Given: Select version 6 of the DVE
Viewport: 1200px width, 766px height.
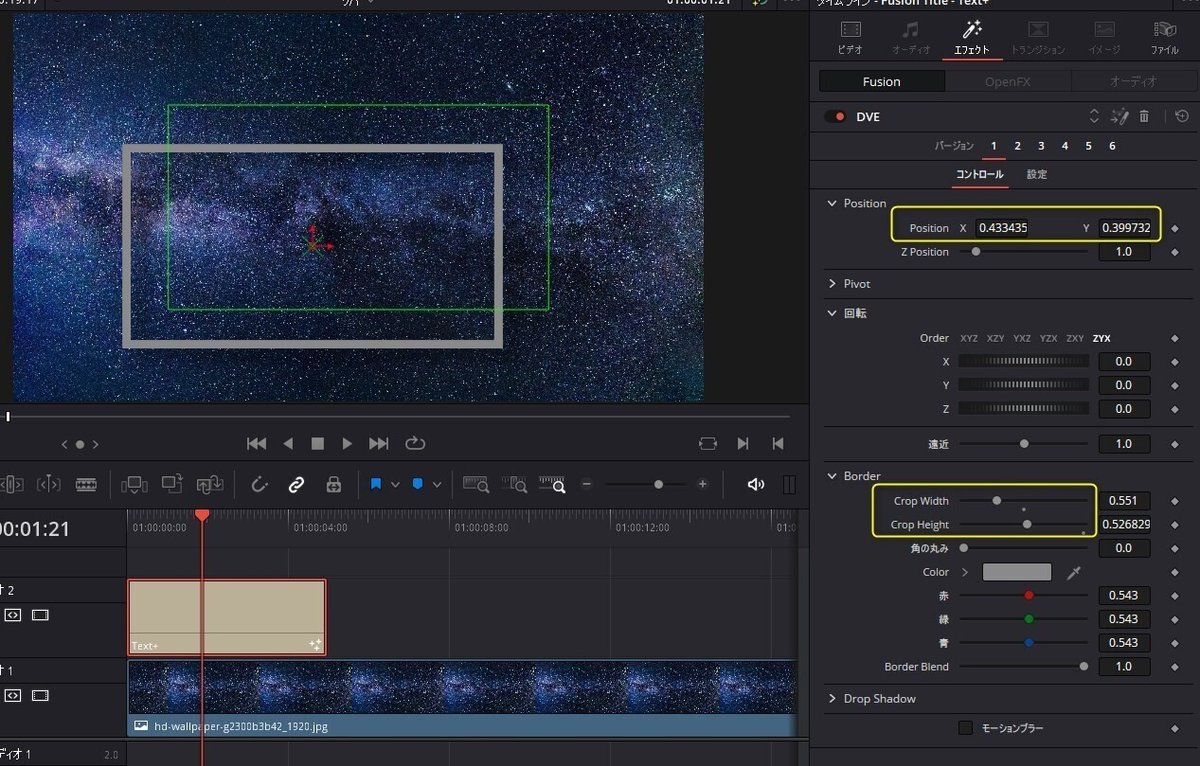Looking at the screenshot, I should (x=1112, y=146).
